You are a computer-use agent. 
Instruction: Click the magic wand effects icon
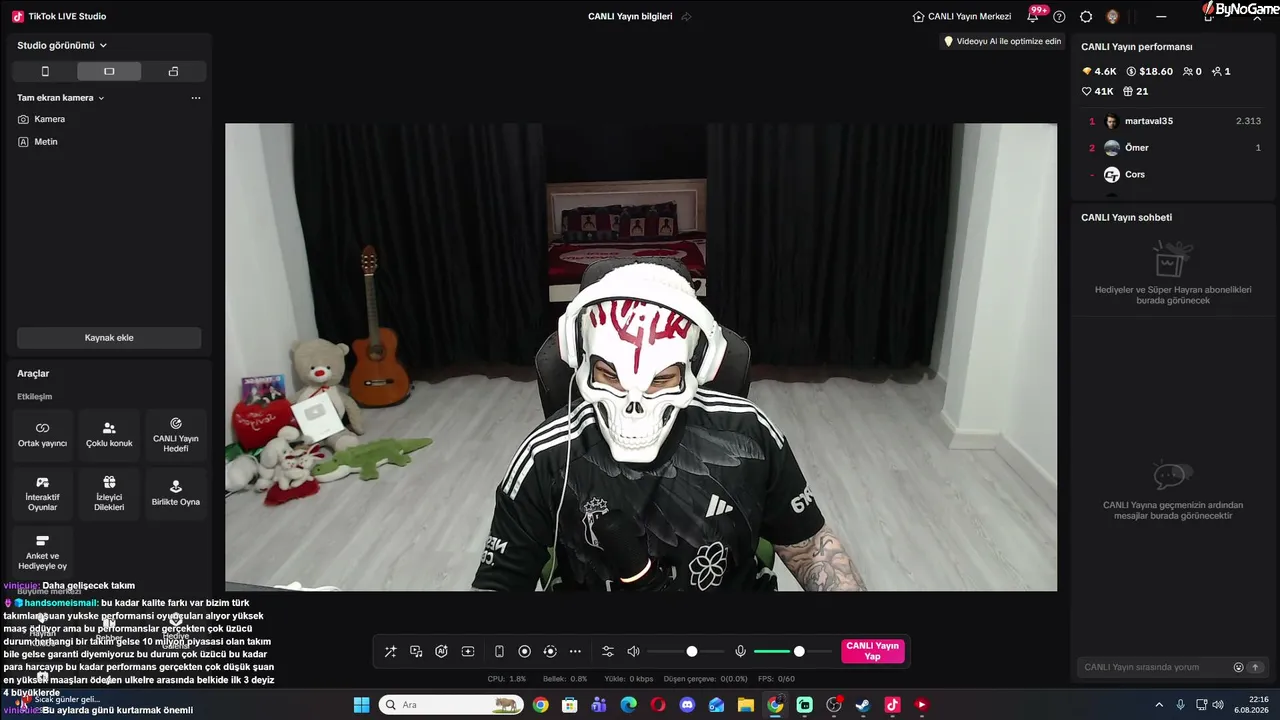(391, 652)
